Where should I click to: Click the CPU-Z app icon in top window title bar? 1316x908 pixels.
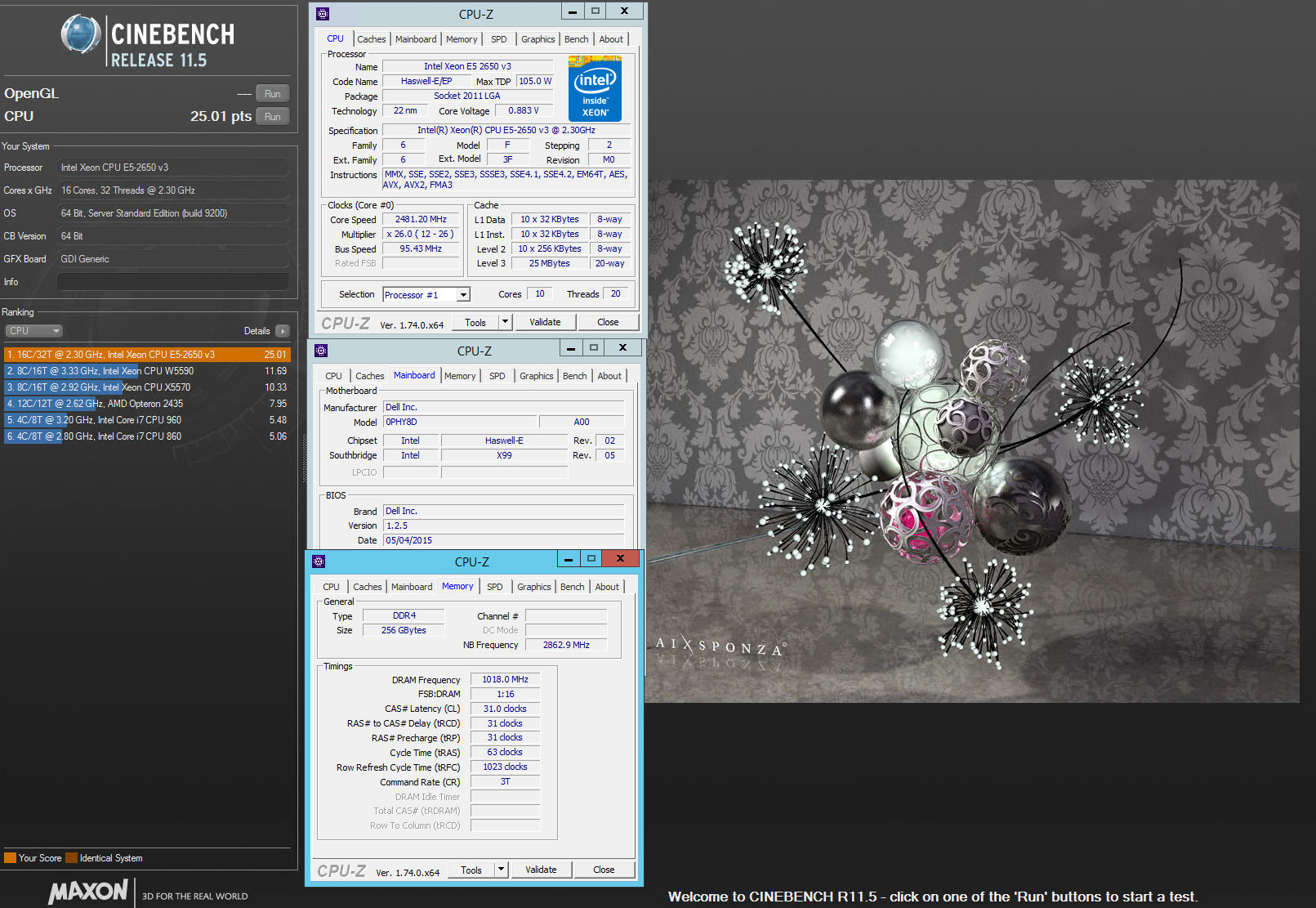(x=323, y=14)
